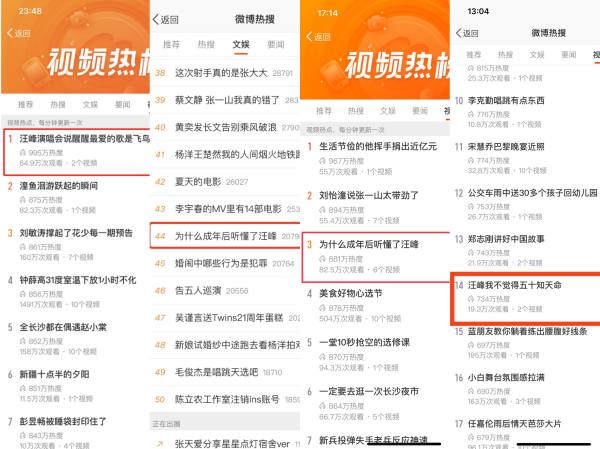Open the entry 公交车雨中送30多个孩子回幼儿园
The width and height of the screenshot is (600, 449).
click(525, 204)
